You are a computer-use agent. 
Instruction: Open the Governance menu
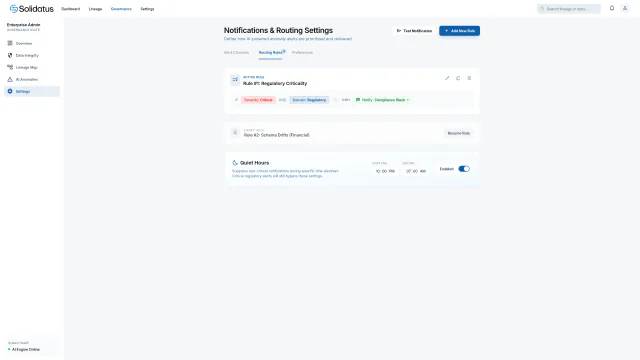click(121, 9)
